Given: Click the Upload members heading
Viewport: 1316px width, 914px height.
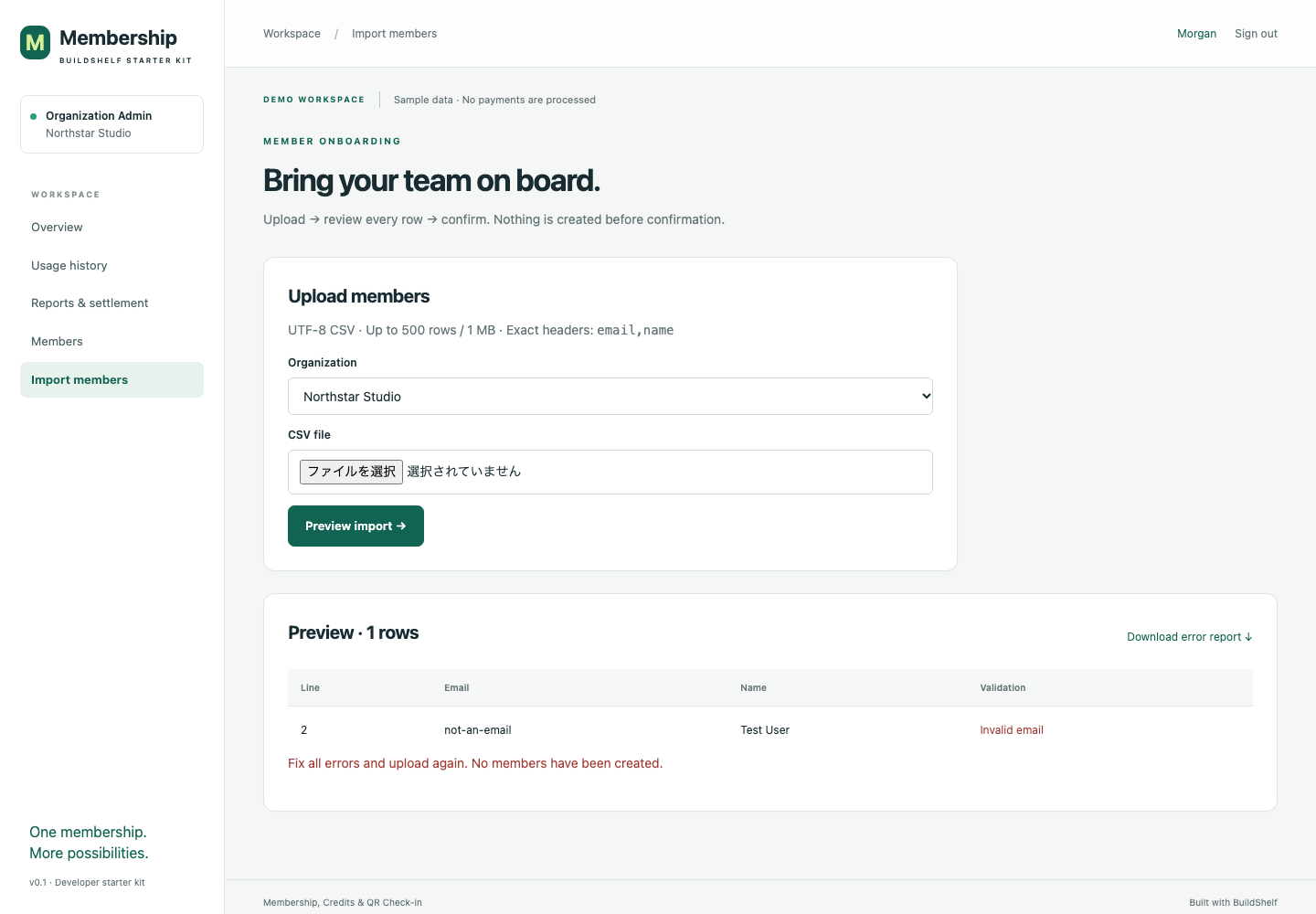Looking at the screenshot, I should pyautogui.click(x=358, y=296).
